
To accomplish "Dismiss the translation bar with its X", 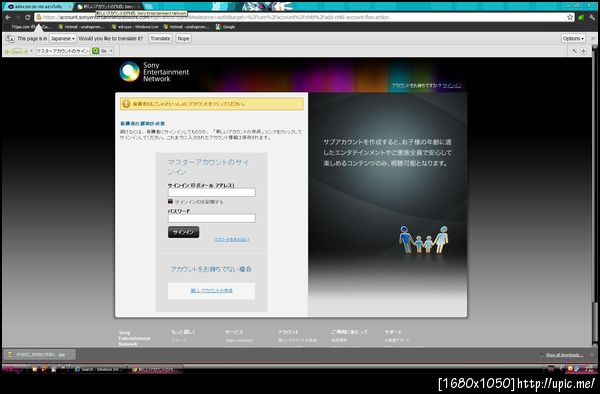I will [x=593, y=39].
